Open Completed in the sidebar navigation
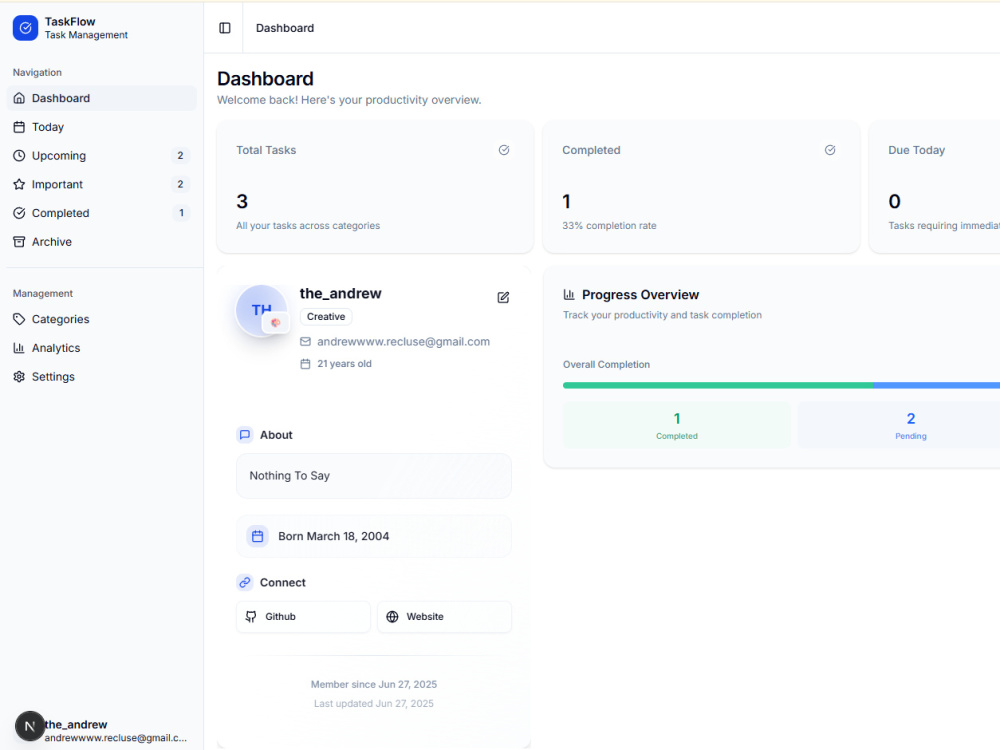Screen dimensions: 1000x750 tap(101, 213)
